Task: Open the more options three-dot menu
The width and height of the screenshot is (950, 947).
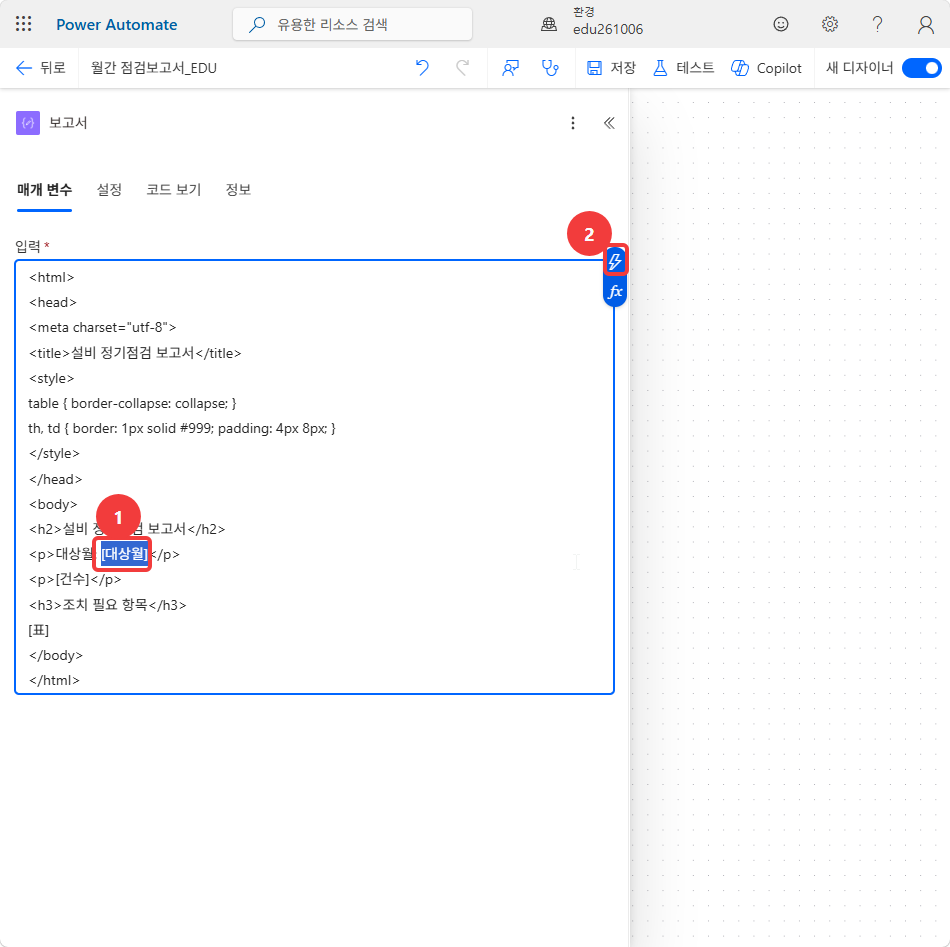Action: click(x=573, y=123)
